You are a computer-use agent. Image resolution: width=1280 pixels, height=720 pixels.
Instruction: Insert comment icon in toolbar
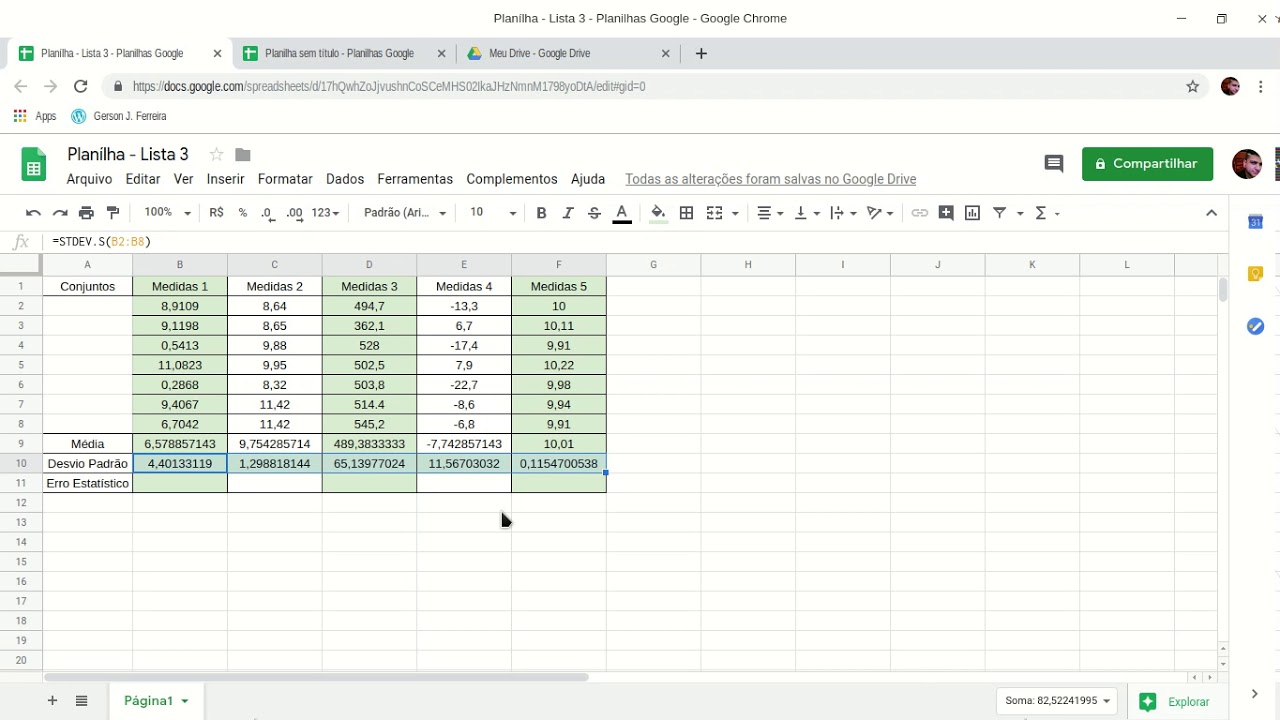click(x=946, y=213)
